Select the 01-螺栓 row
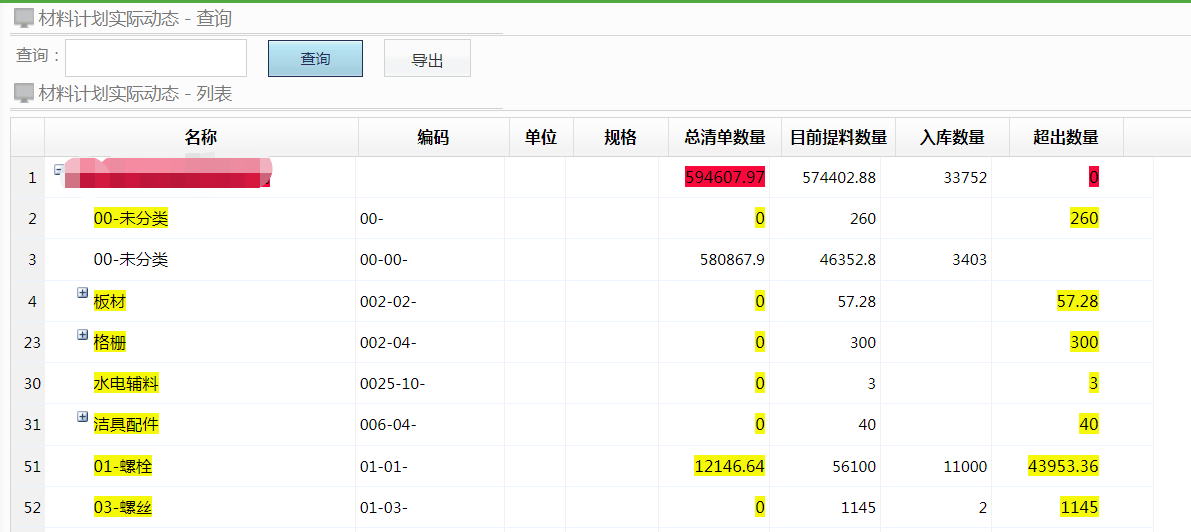 tap(123, 467)
